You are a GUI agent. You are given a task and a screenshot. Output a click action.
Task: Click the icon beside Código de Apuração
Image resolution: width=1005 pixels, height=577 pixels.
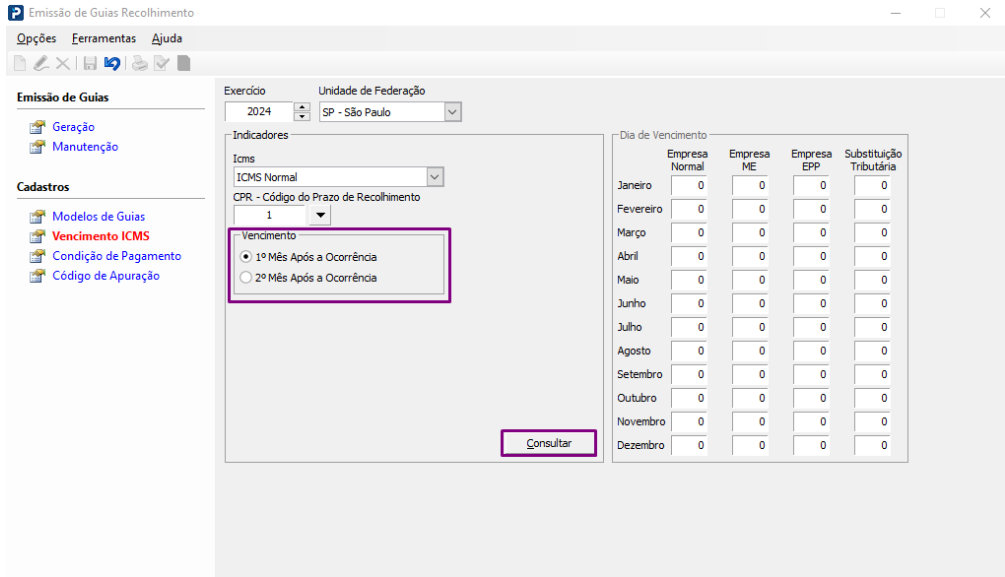click(x=38, y=276)
